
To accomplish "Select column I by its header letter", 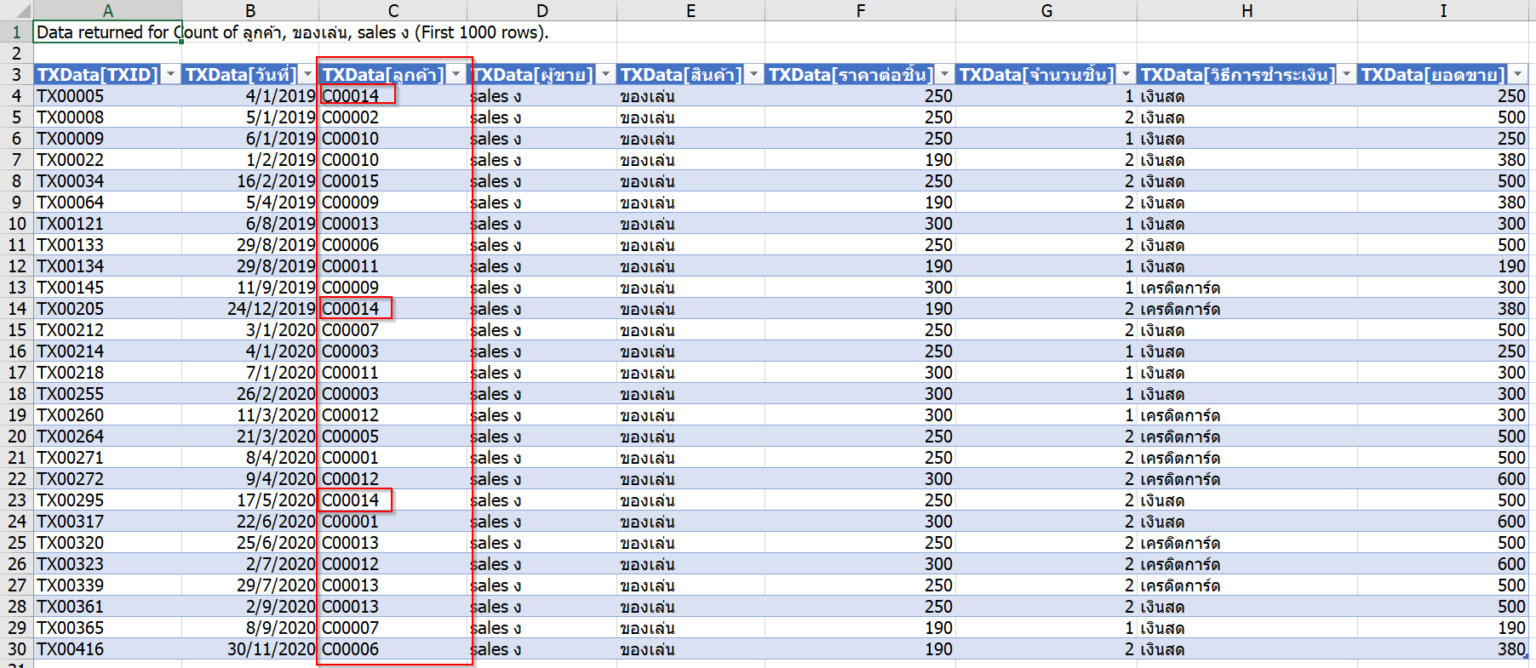I will (1443, 9).
